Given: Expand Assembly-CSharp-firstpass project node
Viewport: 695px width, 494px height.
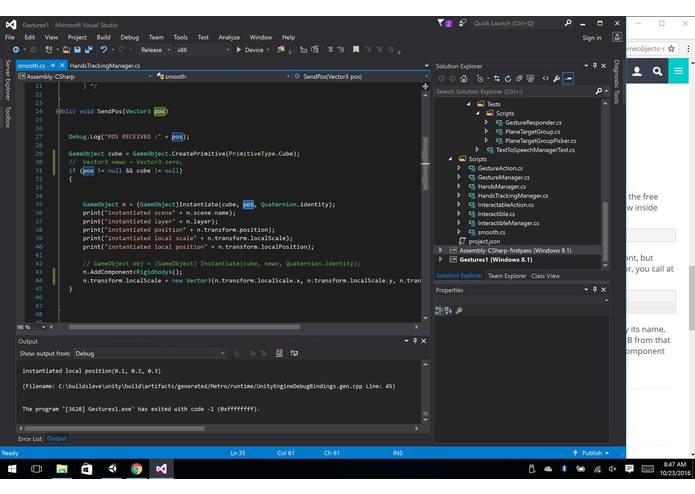Looking at the screenshot, I should [441, 250].
